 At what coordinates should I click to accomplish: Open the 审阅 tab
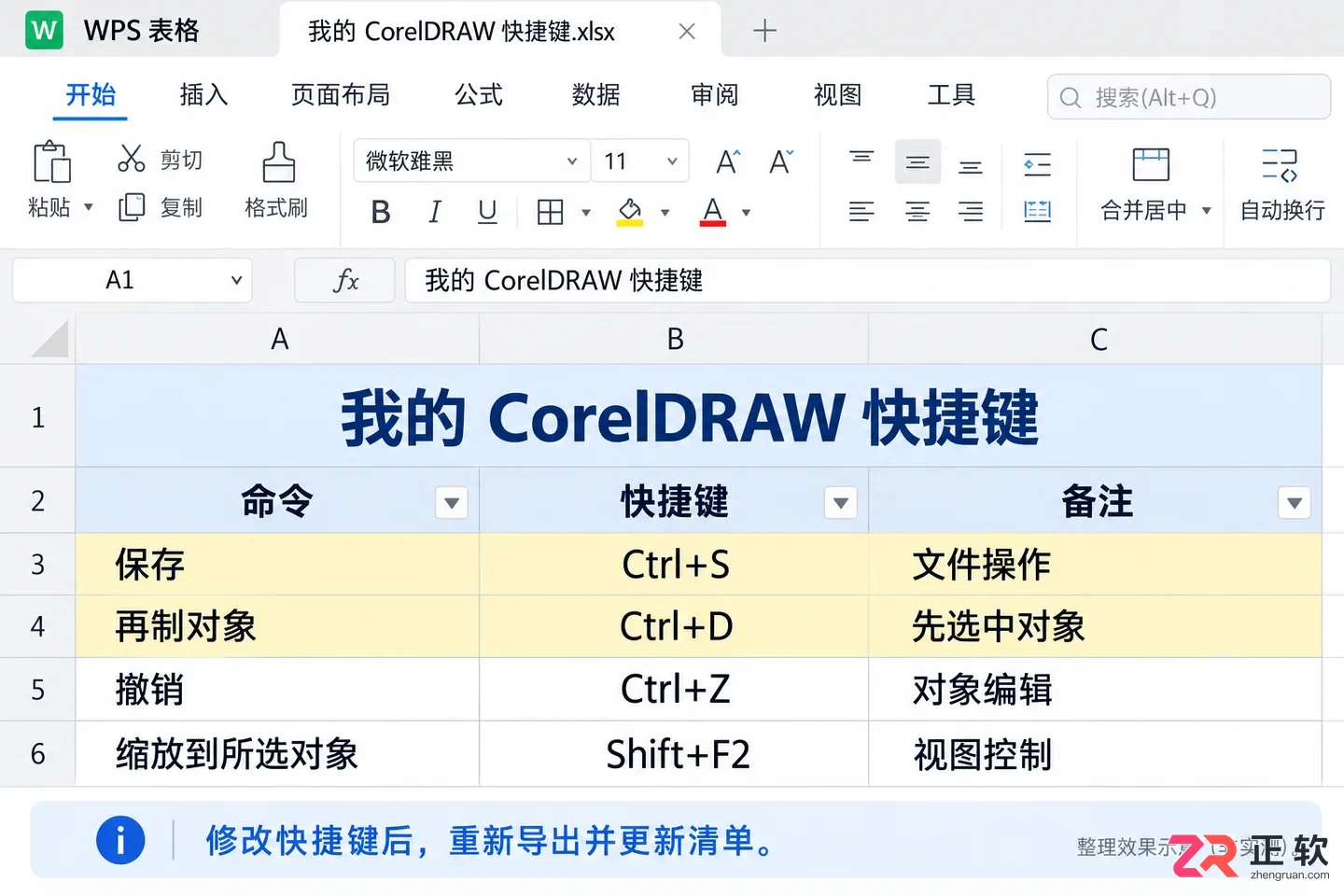coord(714,94)
